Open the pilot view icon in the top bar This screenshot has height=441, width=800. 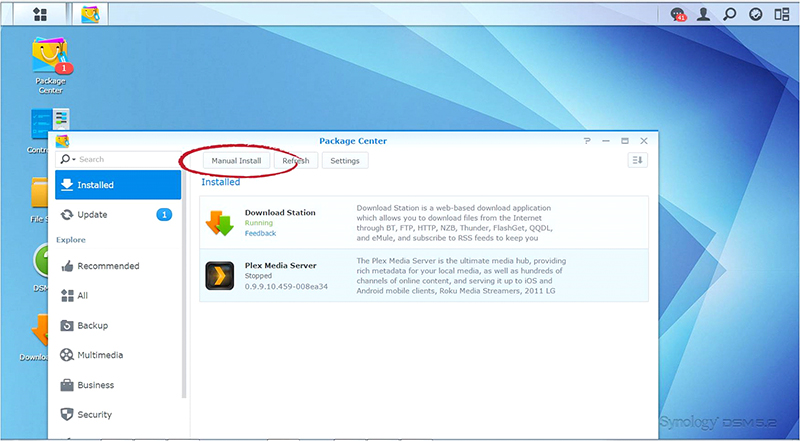click(756, 14)
